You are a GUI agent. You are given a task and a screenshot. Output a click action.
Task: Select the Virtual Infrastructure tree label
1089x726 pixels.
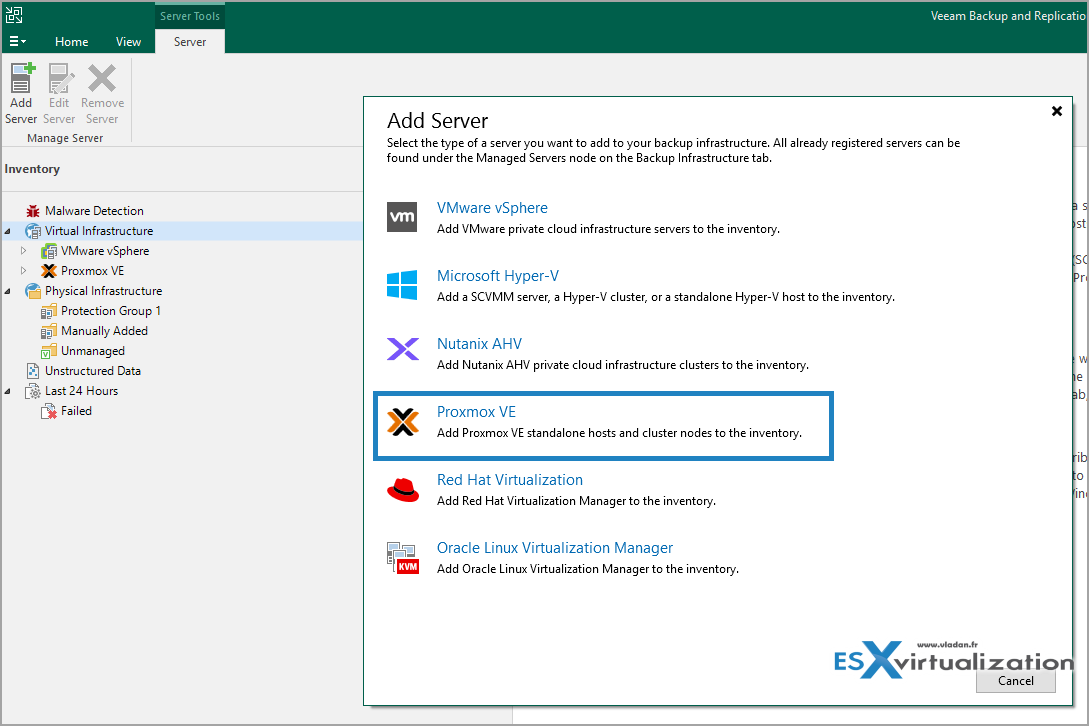pos(99,231)
